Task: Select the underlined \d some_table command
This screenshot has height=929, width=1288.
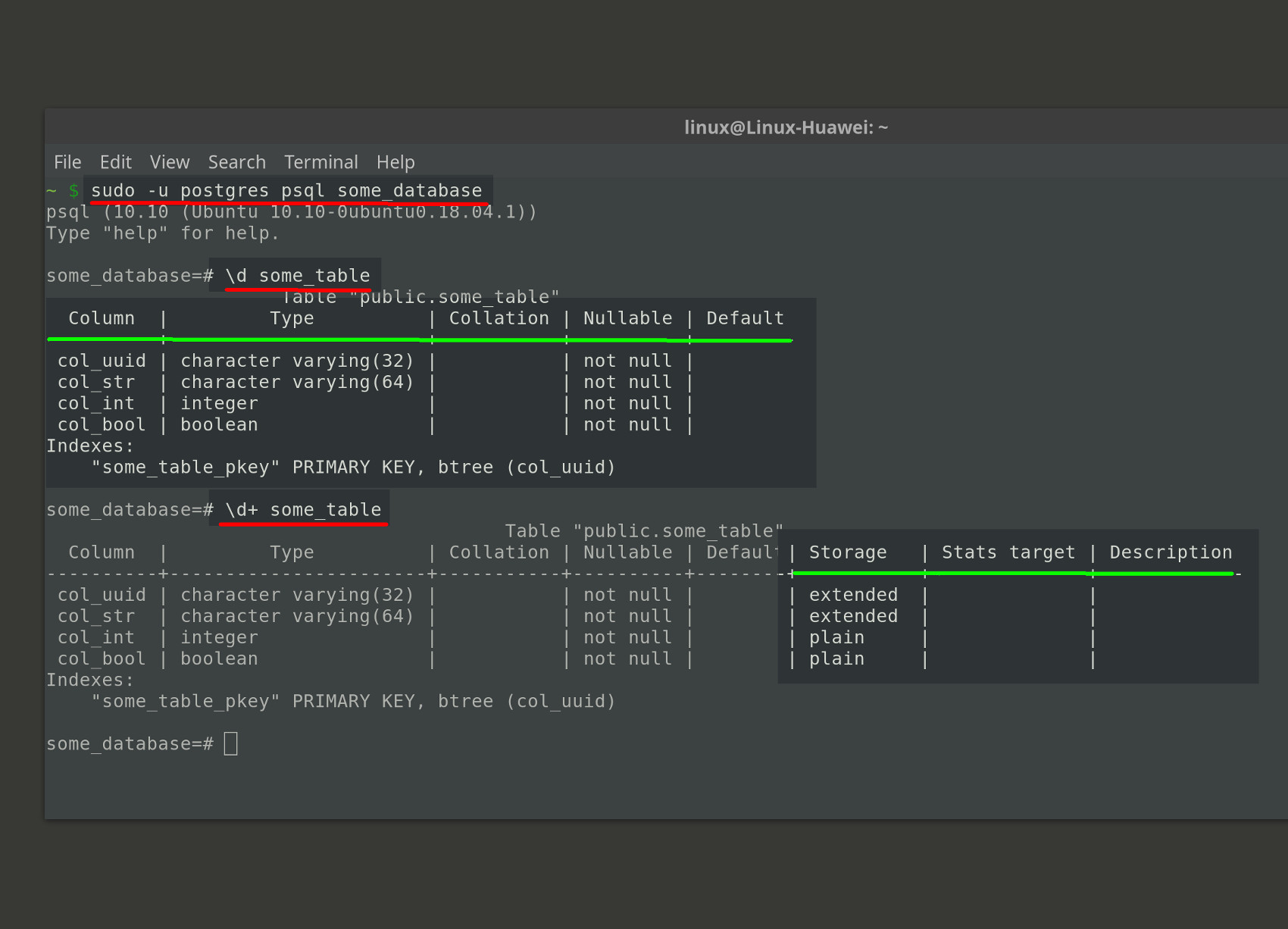Action: pos(295,275)
